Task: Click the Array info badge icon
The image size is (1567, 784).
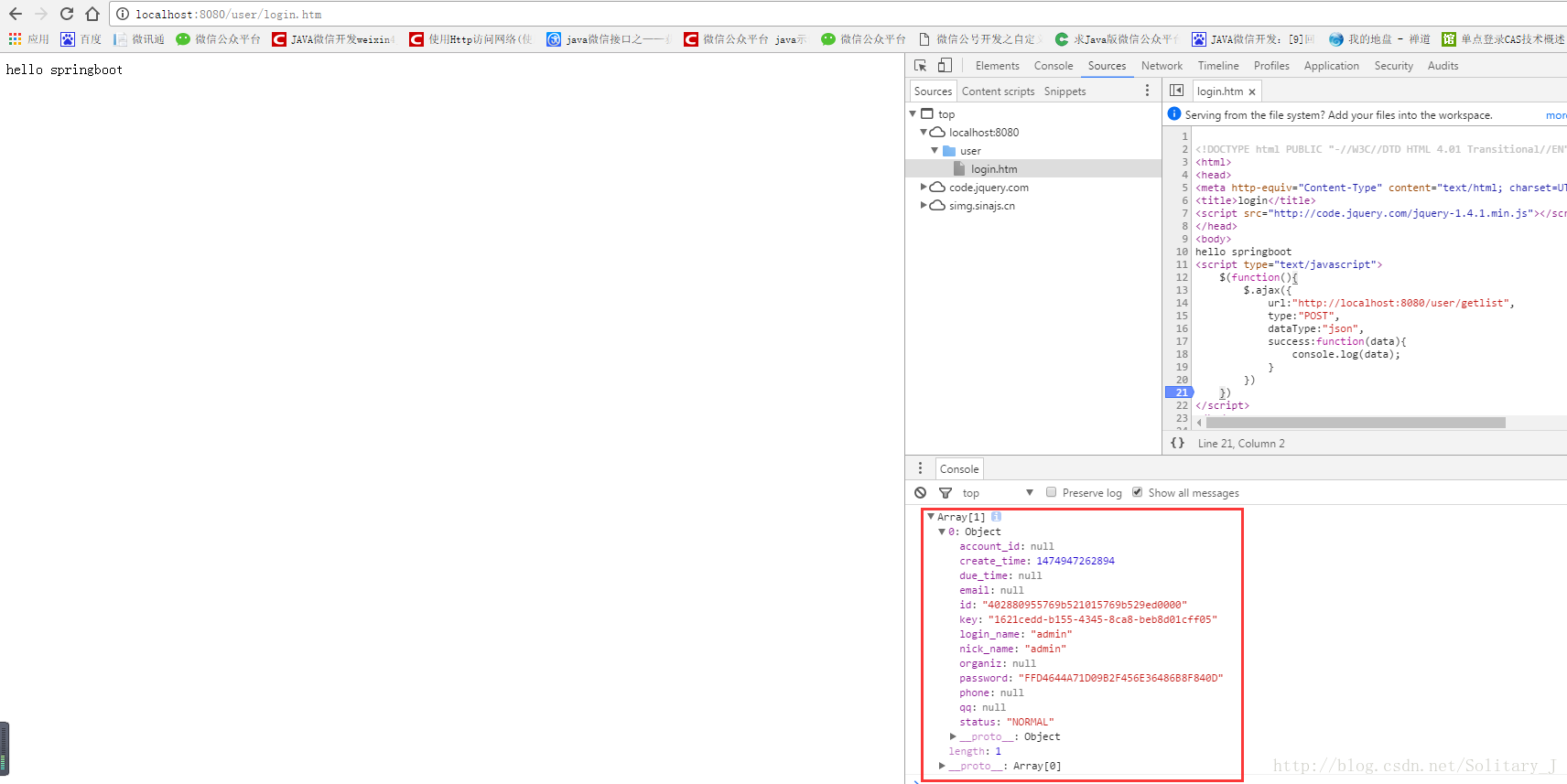Action: tap(996, 517)
